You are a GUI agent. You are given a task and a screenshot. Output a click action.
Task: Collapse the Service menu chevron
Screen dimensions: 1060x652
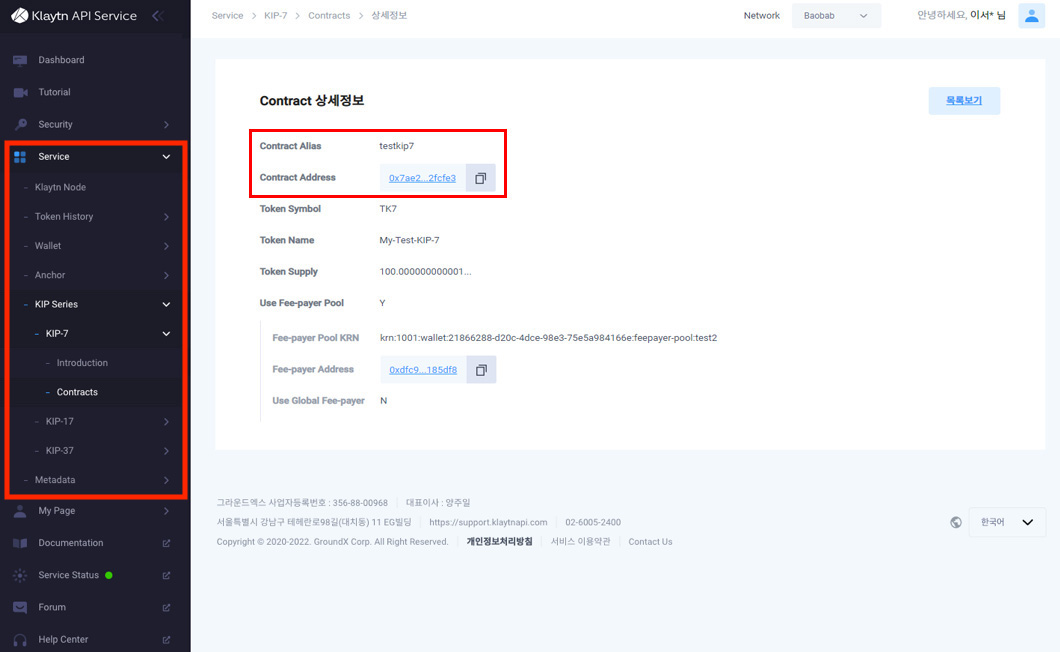(166, 157)
